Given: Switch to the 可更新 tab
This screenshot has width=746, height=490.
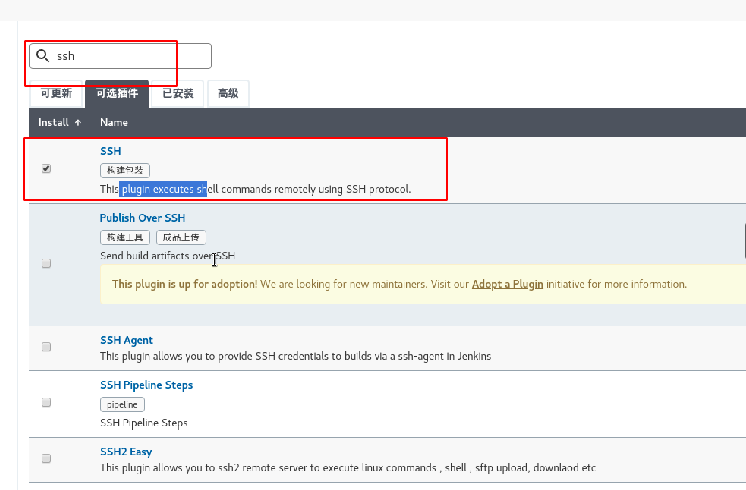Looking at the screenshot, I should 56,93.
